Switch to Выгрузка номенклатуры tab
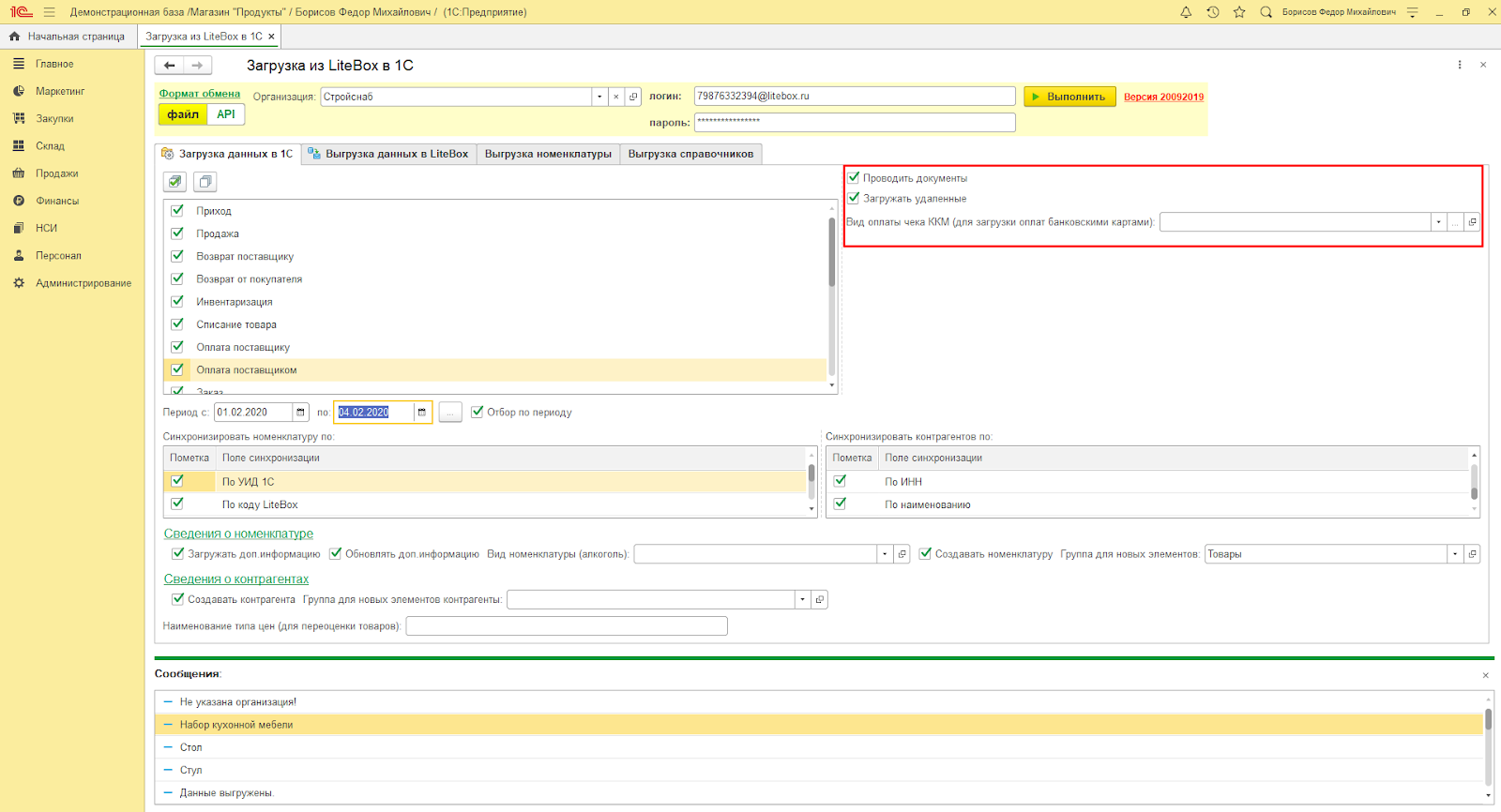The image size is (1501, 812). pos(548,154)
